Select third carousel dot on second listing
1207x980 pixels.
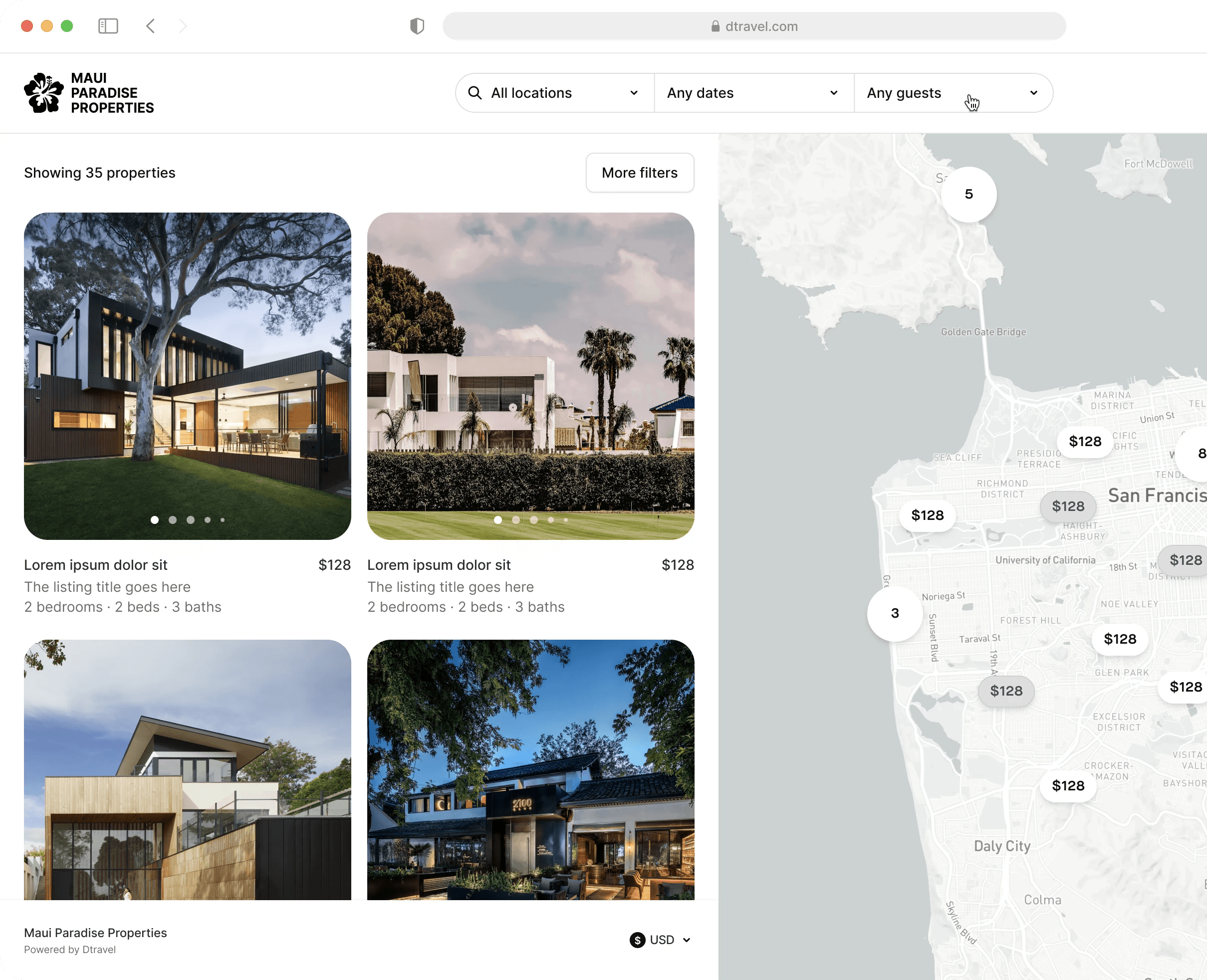pos(534,520)
